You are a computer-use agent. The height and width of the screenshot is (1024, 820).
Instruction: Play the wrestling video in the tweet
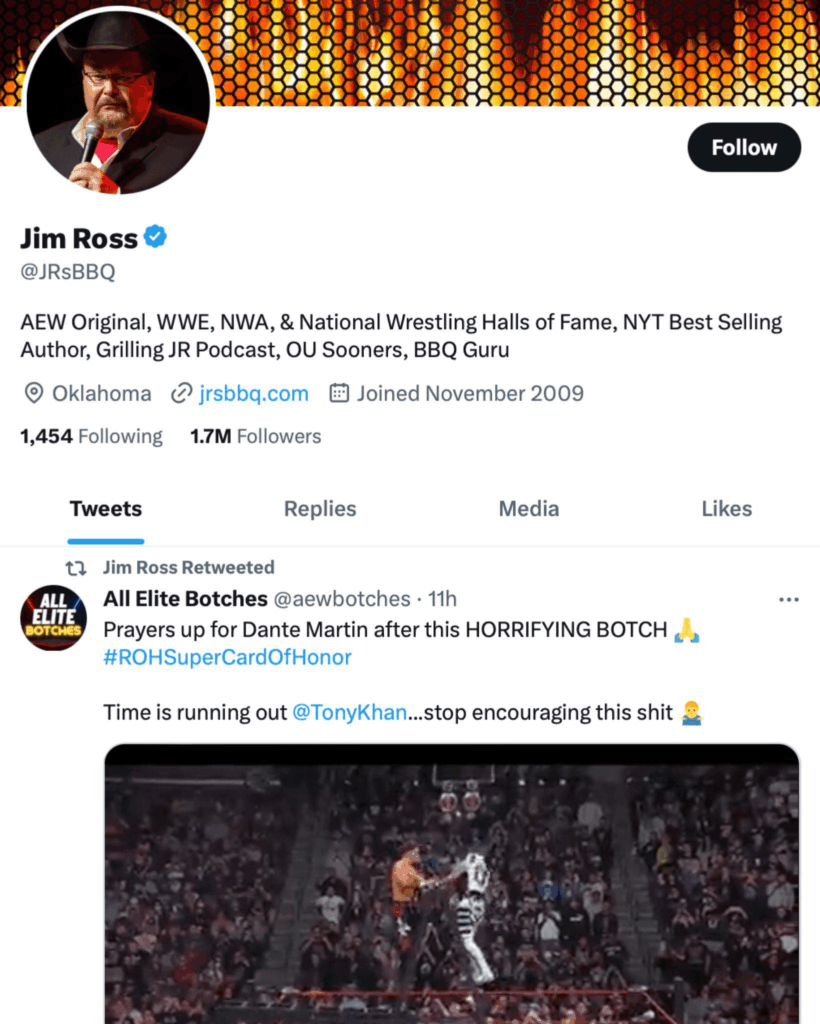[x=452, y=884]
